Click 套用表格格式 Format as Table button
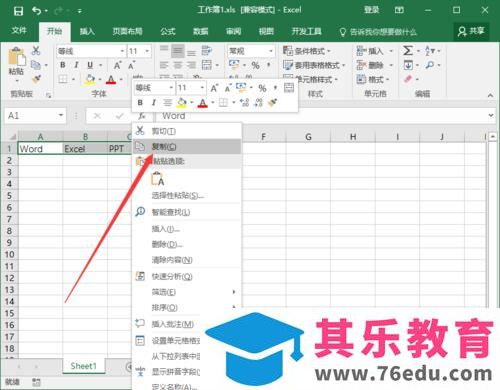The image size is (500, 390). [314, 65]
